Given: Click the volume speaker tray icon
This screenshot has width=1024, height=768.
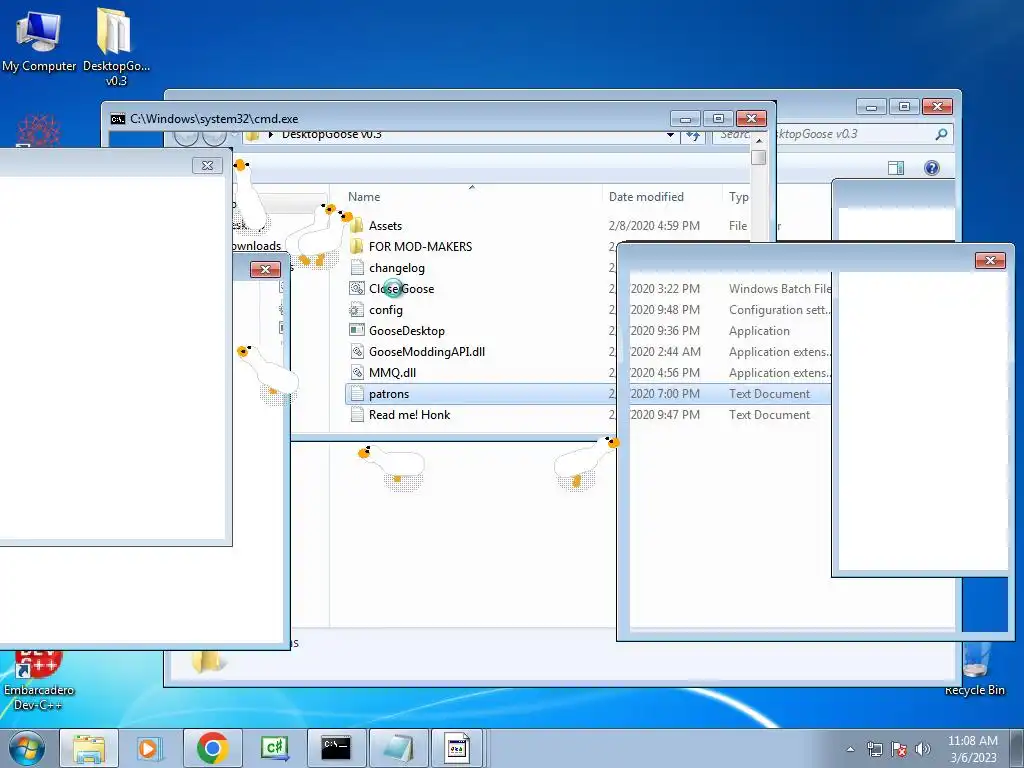Looking at the screenshot, I should (x=923, y=749).
